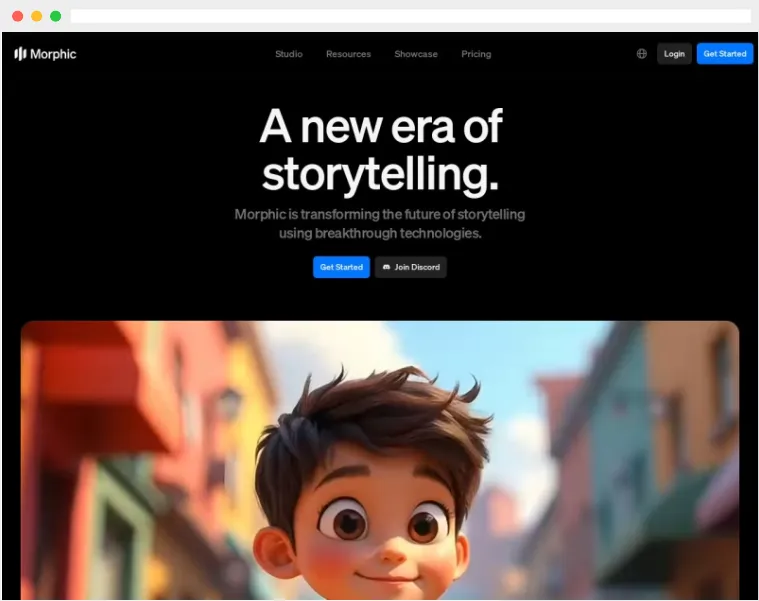759x601 pixels.
Task: Open the language globe icon
Action: [641, 54]
